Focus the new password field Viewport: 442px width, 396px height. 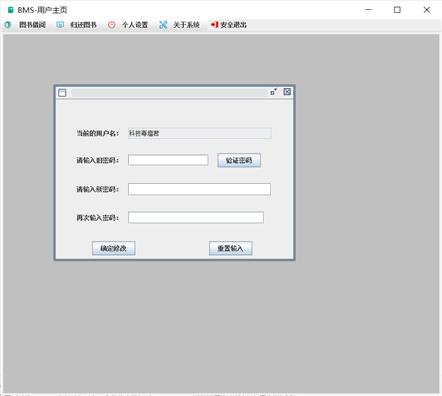point(199,189)
